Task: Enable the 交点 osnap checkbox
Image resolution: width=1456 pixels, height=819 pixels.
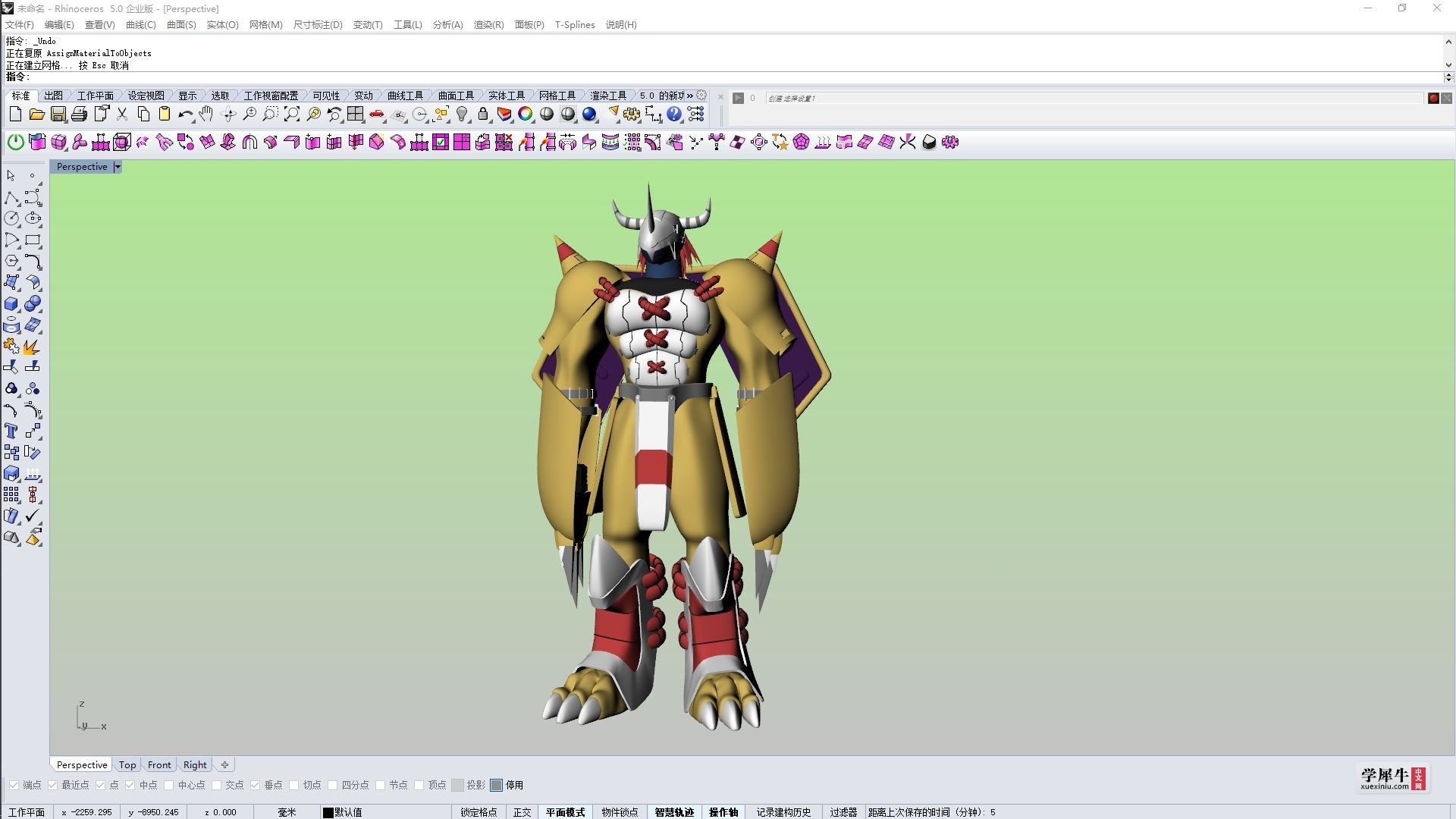Action: 216,785
